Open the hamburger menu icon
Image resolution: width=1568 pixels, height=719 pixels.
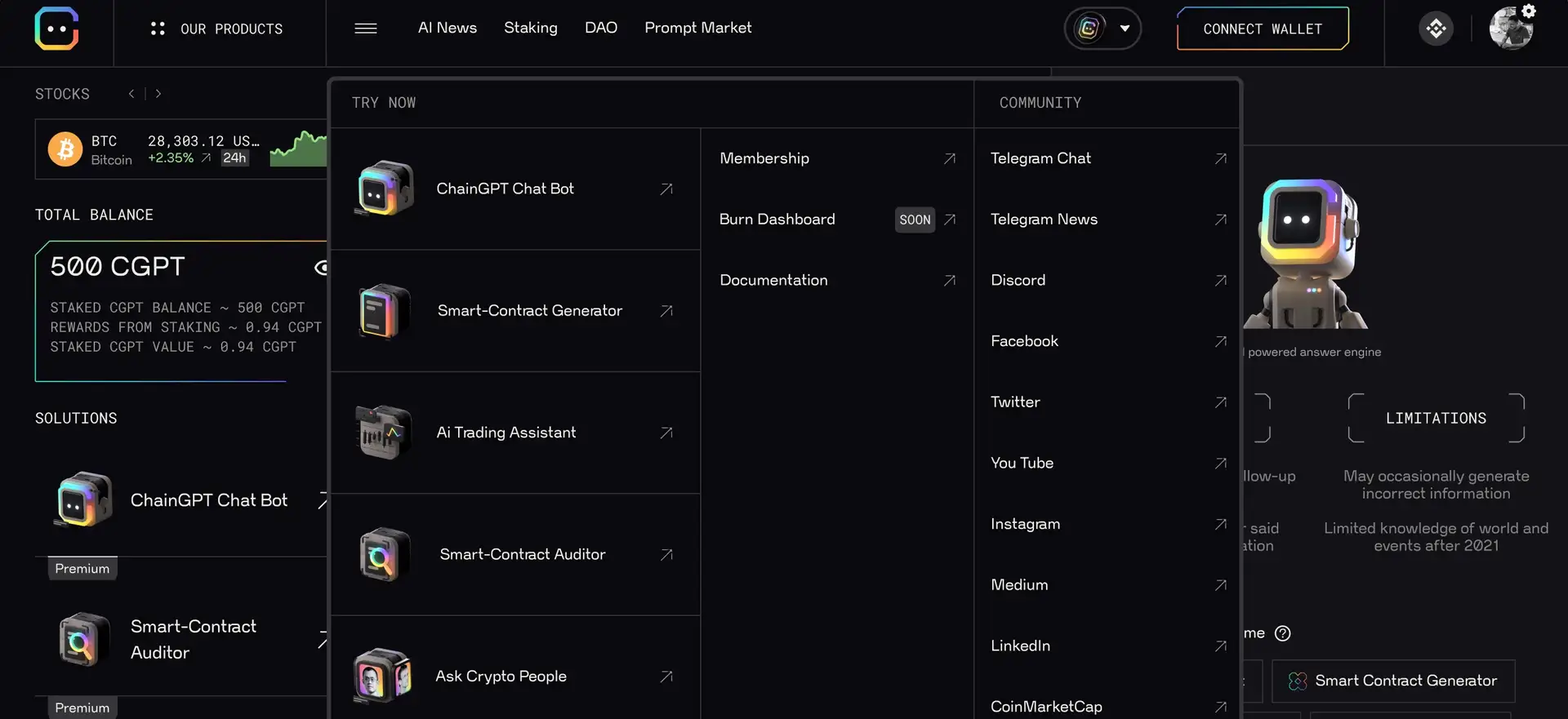[365, 29]
